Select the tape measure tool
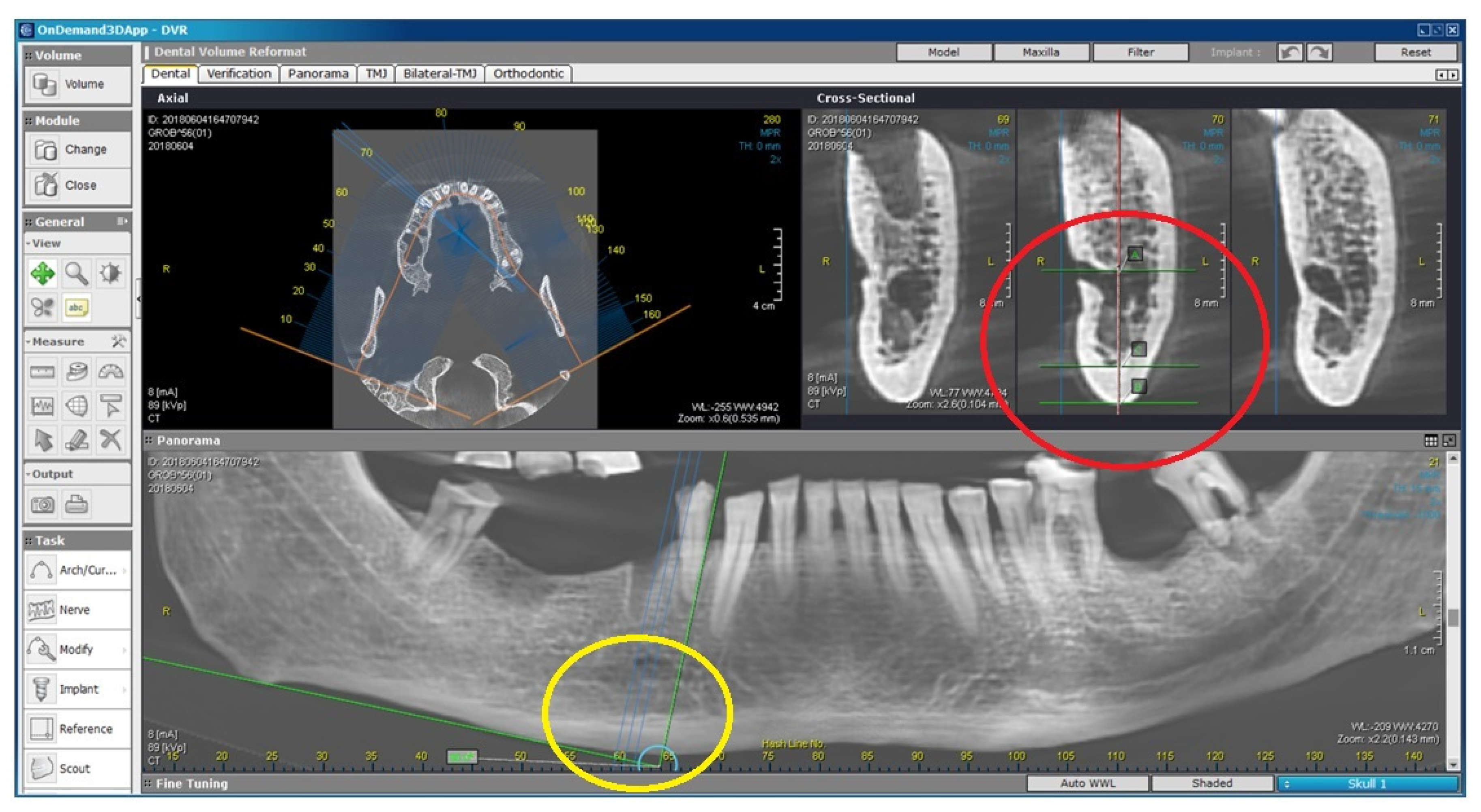The height and width of the screenshot is (812, 1481). click(x=77, y=372)
